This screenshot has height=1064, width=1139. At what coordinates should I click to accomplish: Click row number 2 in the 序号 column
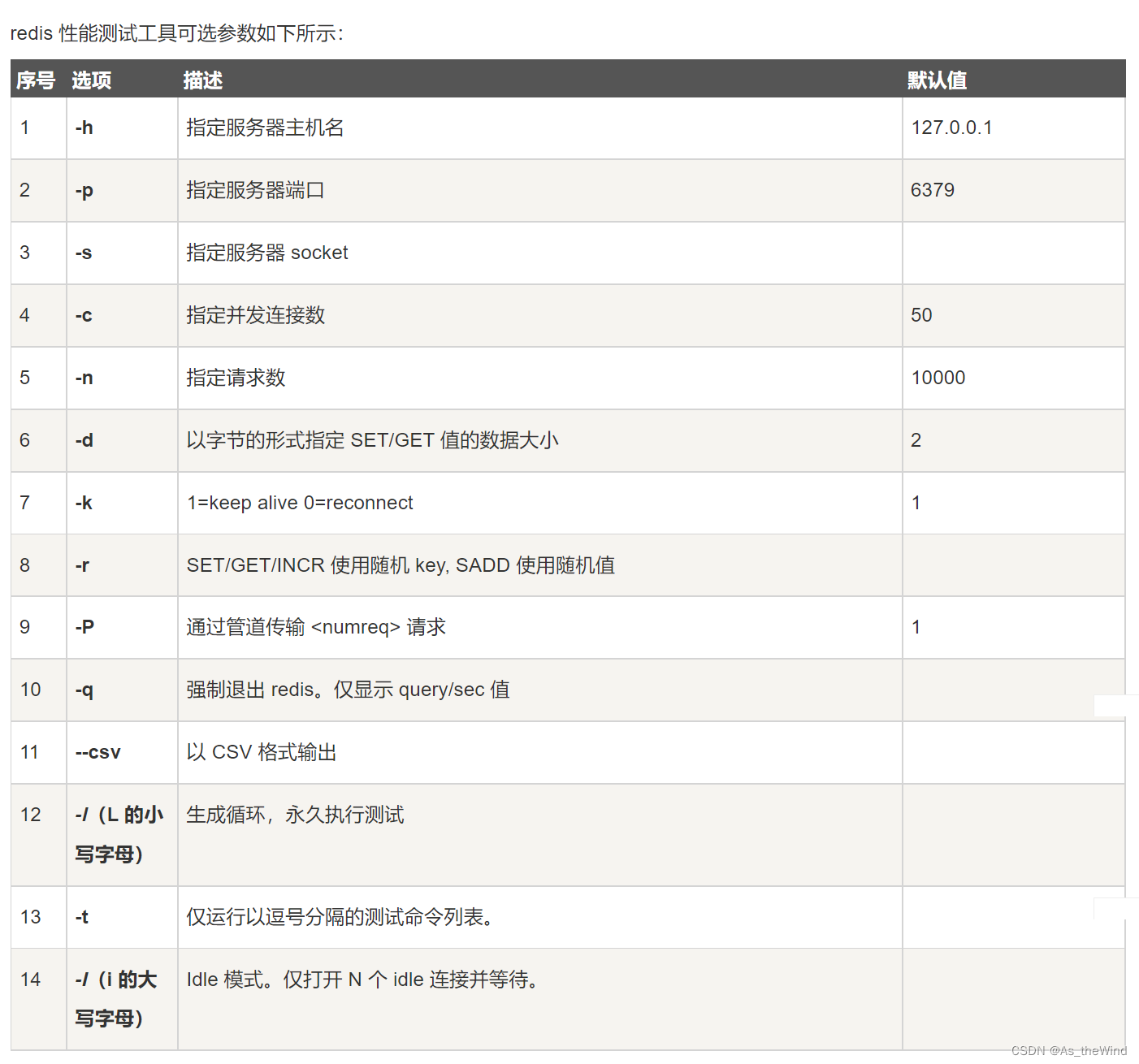click(x=25, y=190)
